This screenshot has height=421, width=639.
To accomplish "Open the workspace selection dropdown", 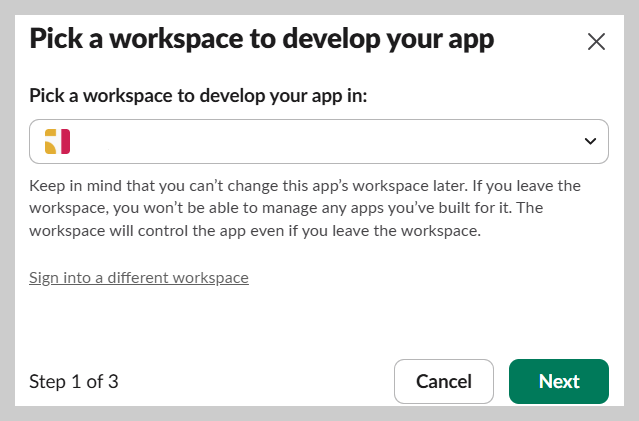I will tap(319, 141).
